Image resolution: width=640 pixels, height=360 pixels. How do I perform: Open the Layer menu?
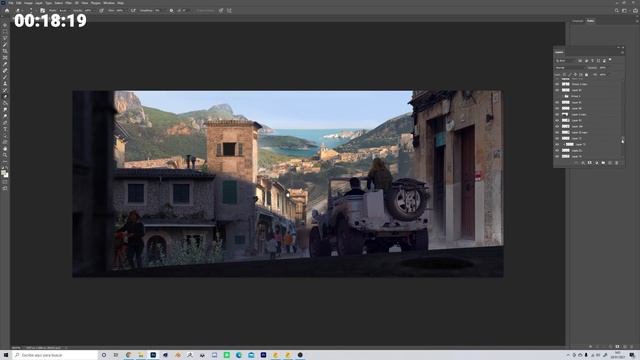click(x=39, y=3)
